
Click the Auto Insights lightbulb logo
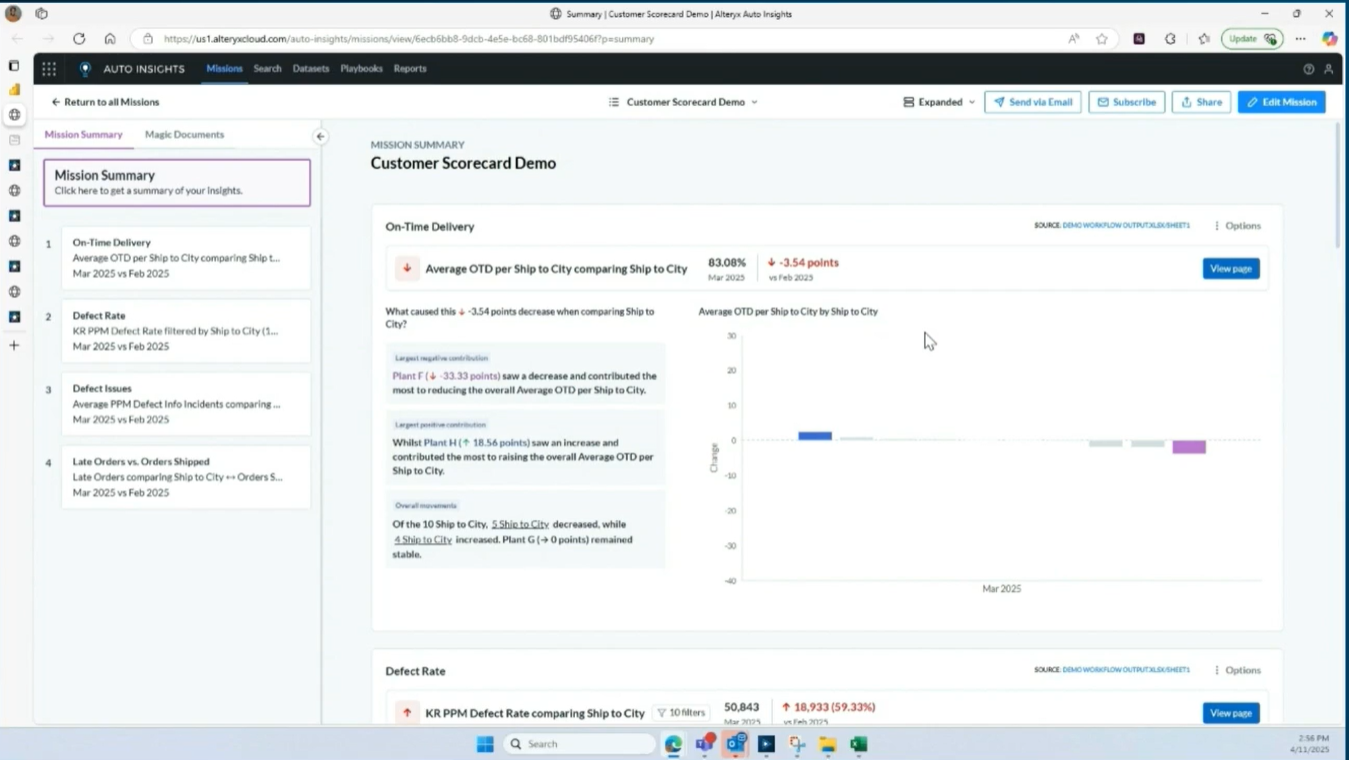(x=85, y=69)
